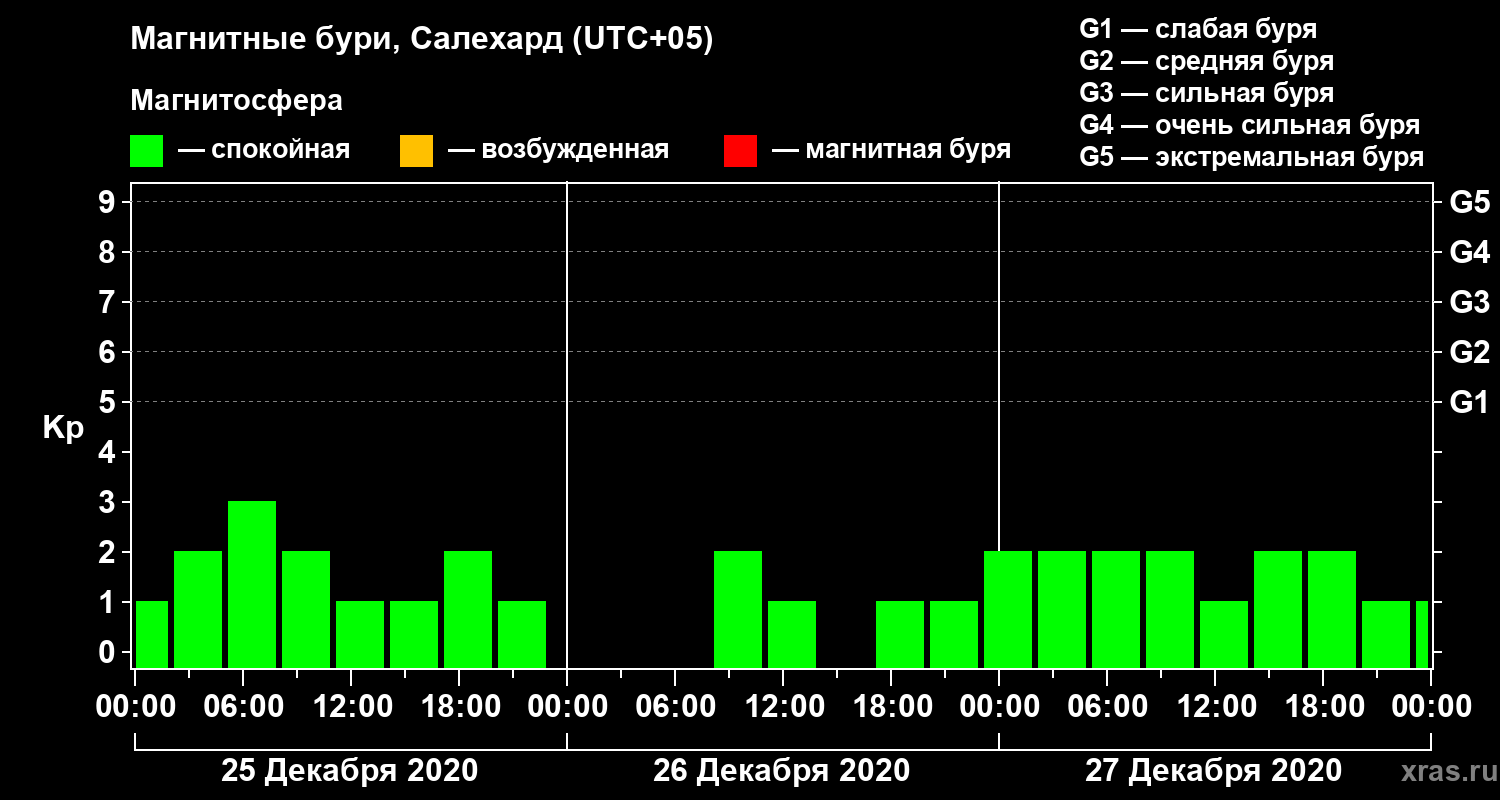Click the Kp 2 bar at 00:00 on 27 Декабря
1500x800 pixels.
[x=1008, y=609]
